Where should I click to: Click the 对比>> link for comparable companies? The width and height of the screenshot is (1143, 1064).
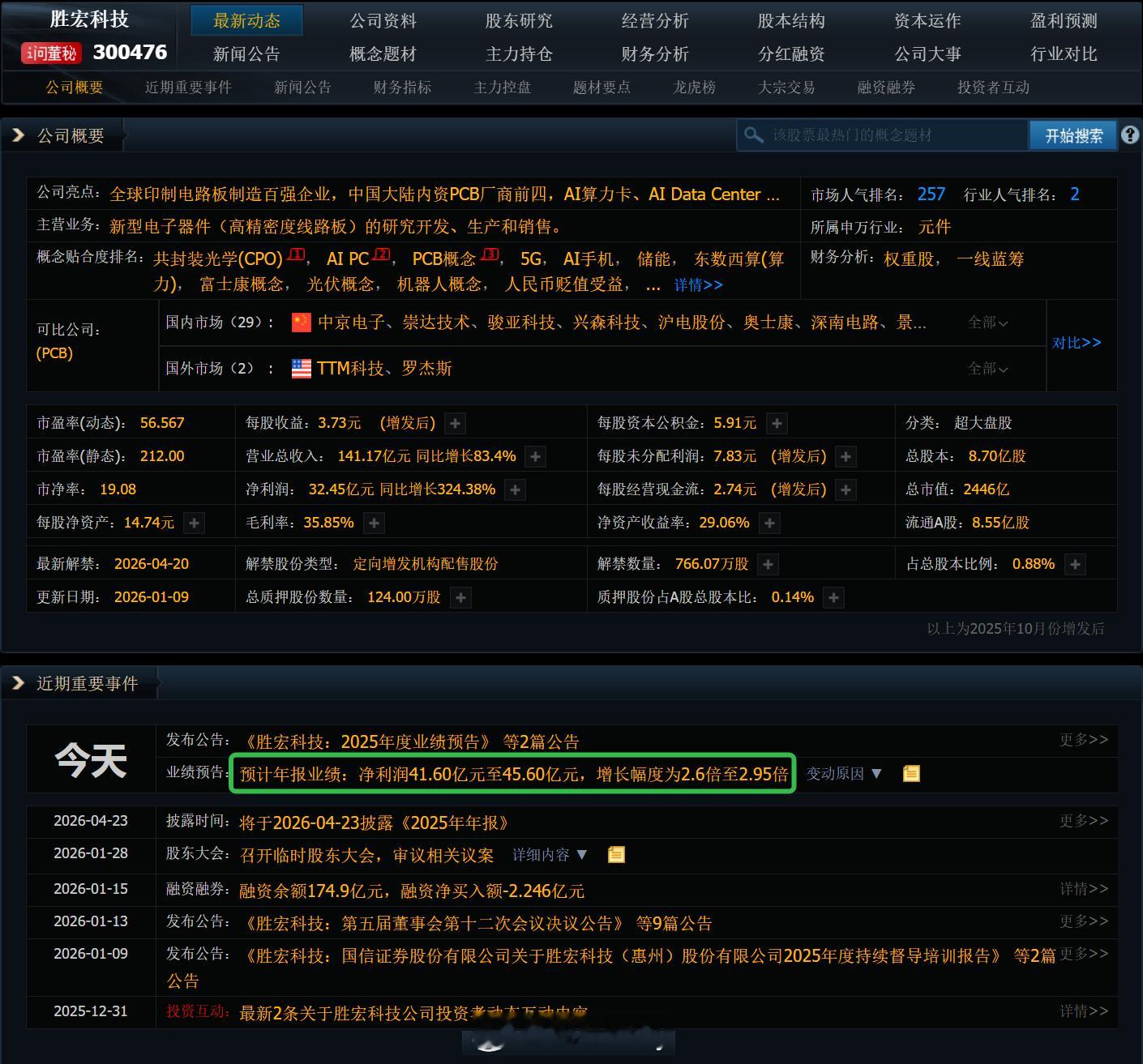click(x=1077, y=343)
